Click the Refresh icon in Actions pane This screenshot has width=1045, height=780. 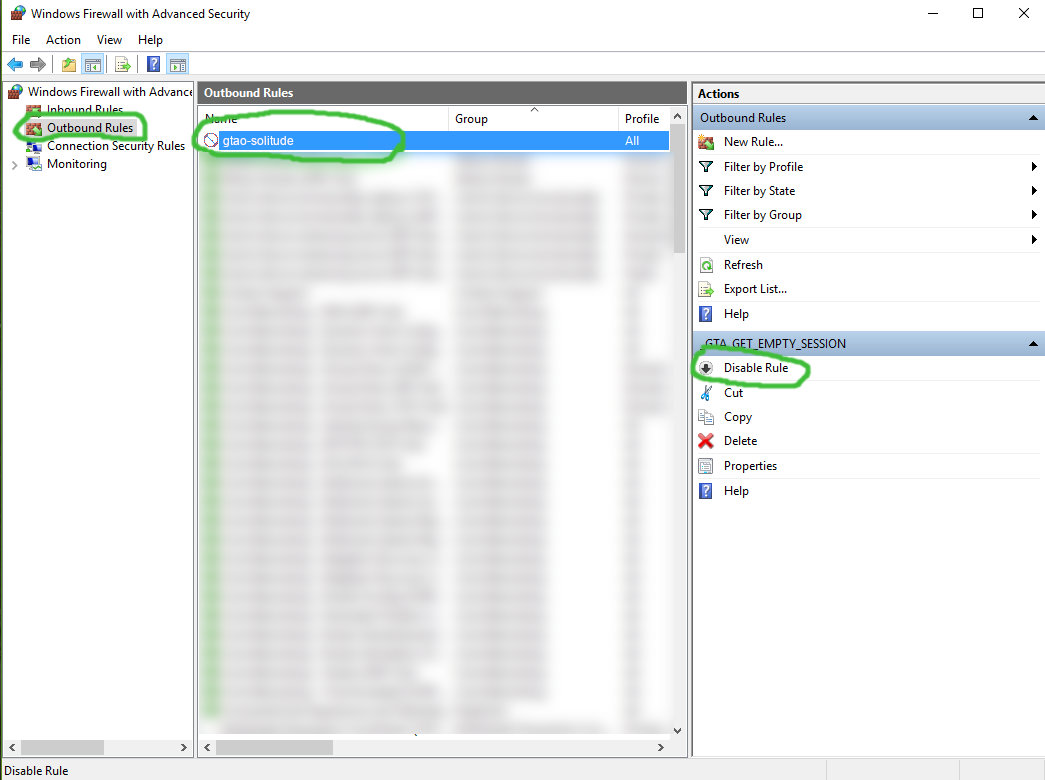point(706,265)
